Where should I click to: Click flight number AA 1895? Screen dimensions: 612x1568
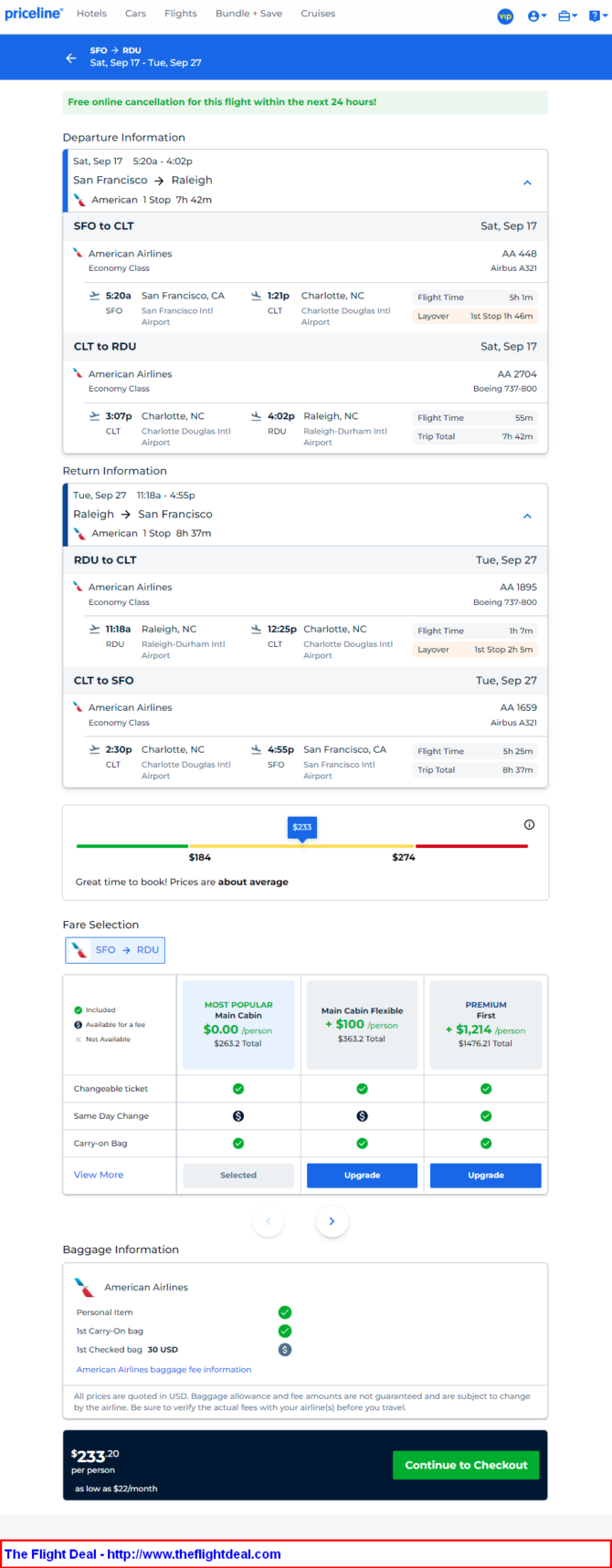518,587
